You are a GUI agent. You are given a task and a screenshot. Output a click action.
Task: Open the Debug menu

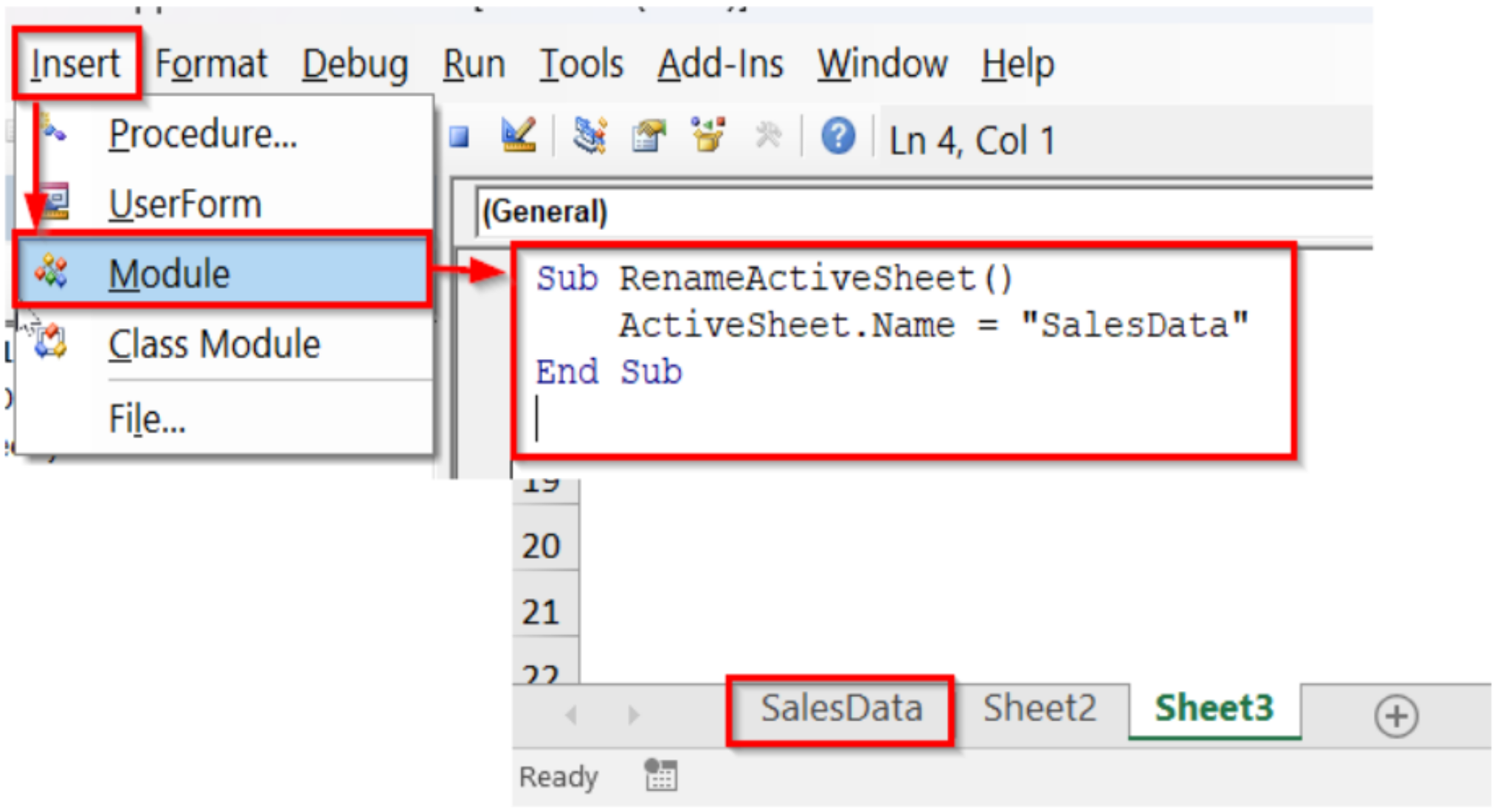point(356,63)
